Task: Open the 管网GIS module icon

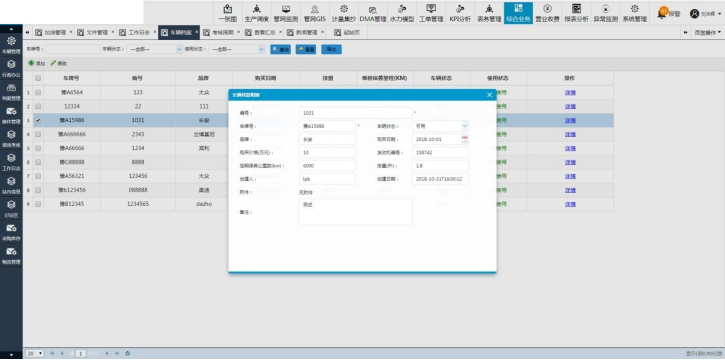Action: coord(314,13)
